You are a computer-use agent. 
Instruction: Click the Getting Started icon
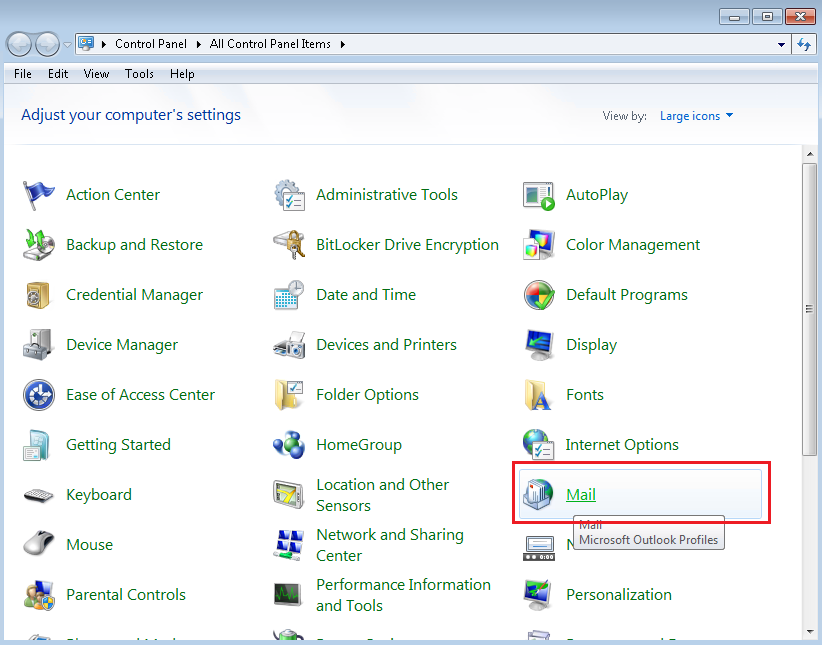click(x=37, y=445)
